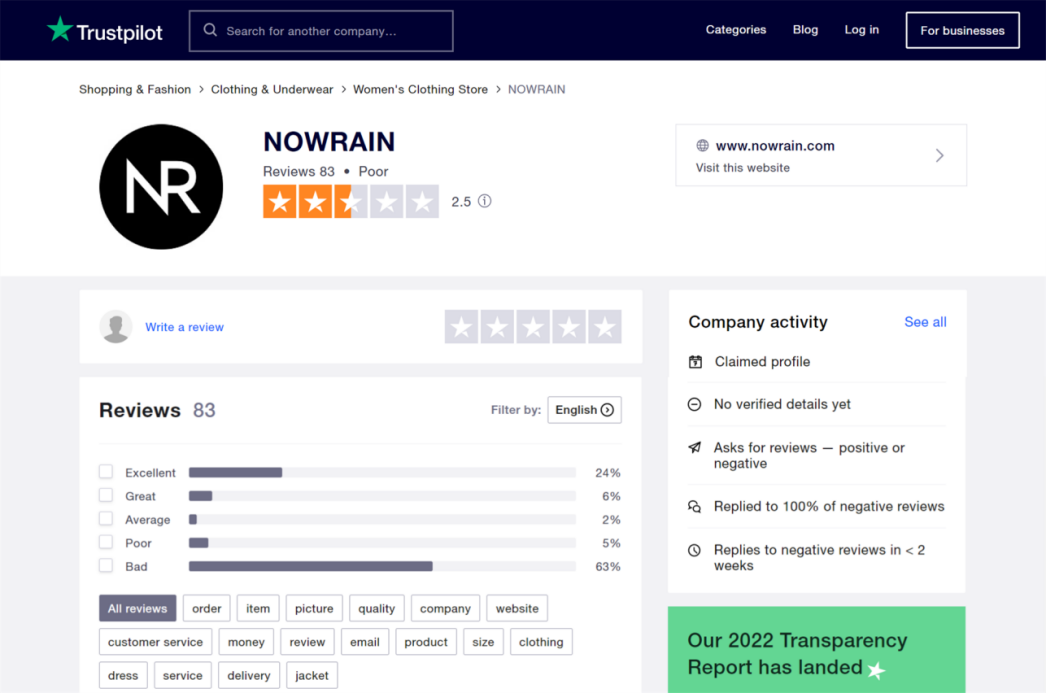Open Categories in the top navigation
1046x693 pixels.
pyautogui.click(x=736, y=30)
